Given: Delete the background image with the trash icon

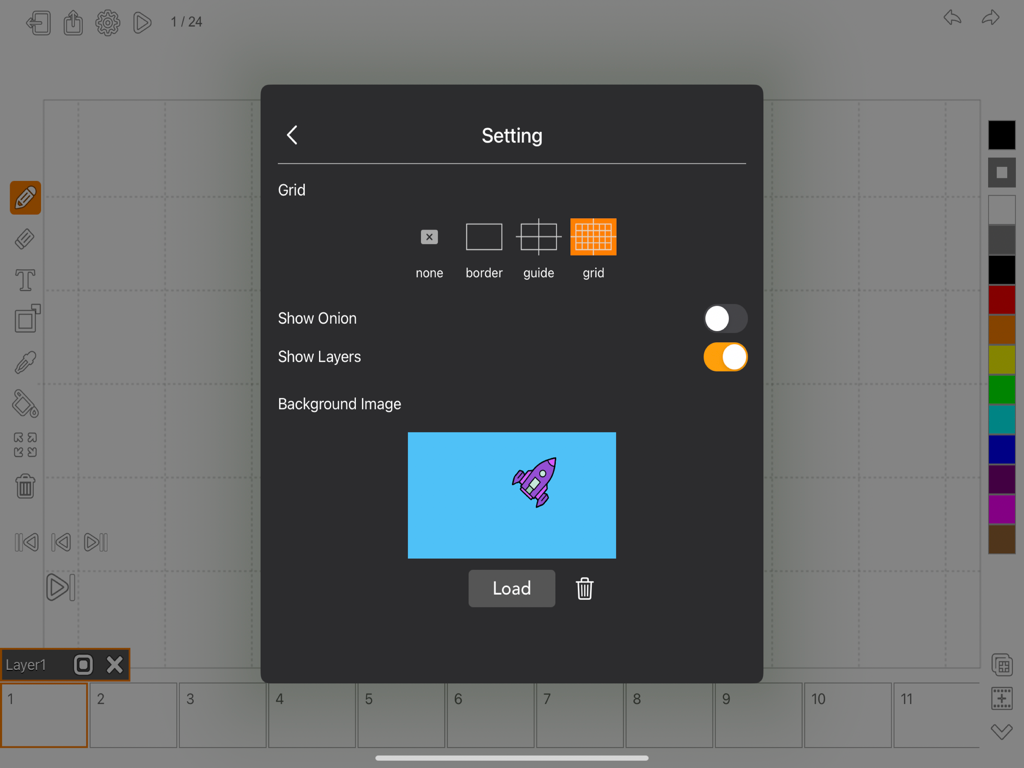Looking at the screenshot, I should pos(585,588).
